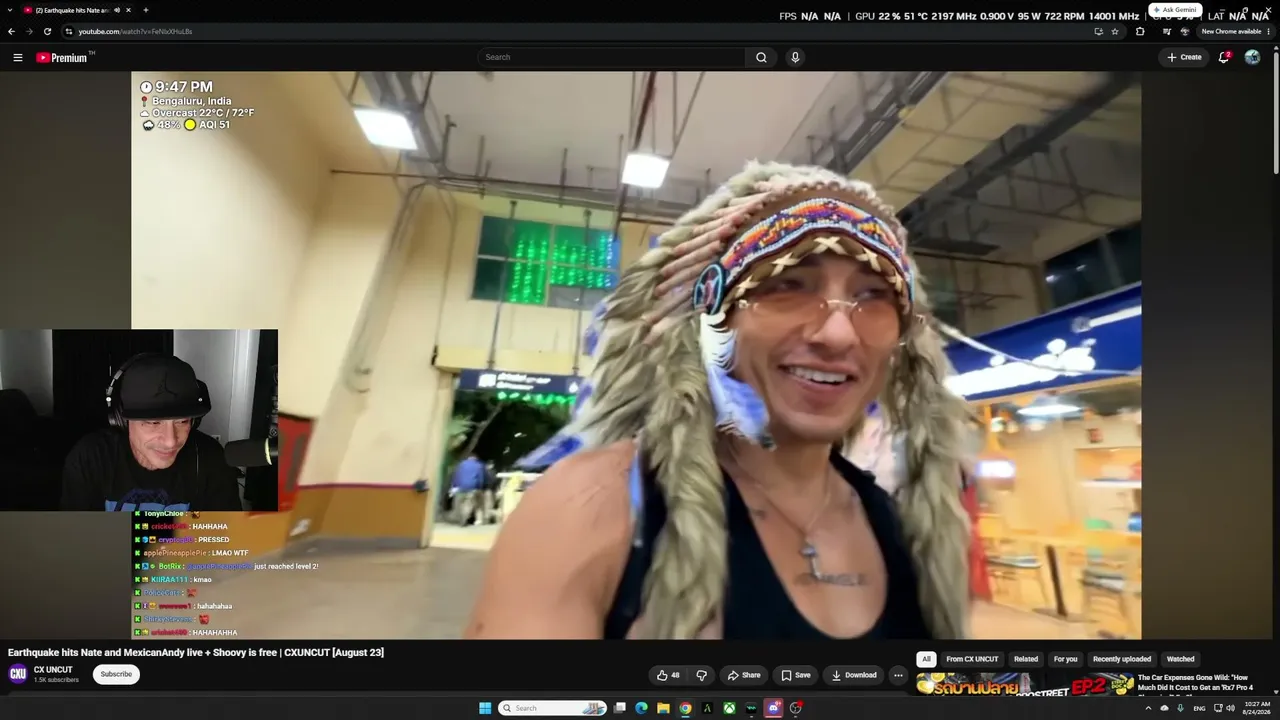1280x720 pixels.
Task: Open Task View on the taskbar
Action: 619,708
